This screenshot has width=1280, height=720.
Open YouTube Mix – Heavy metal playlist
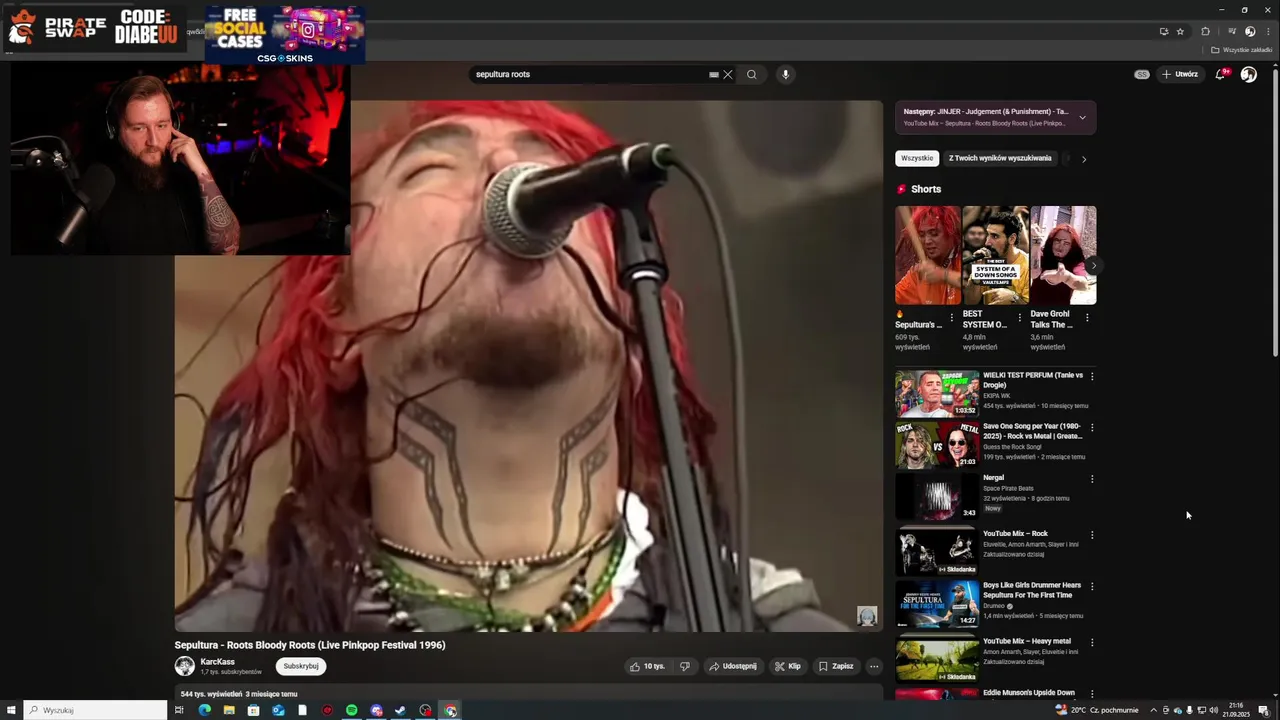pos(937,659)
